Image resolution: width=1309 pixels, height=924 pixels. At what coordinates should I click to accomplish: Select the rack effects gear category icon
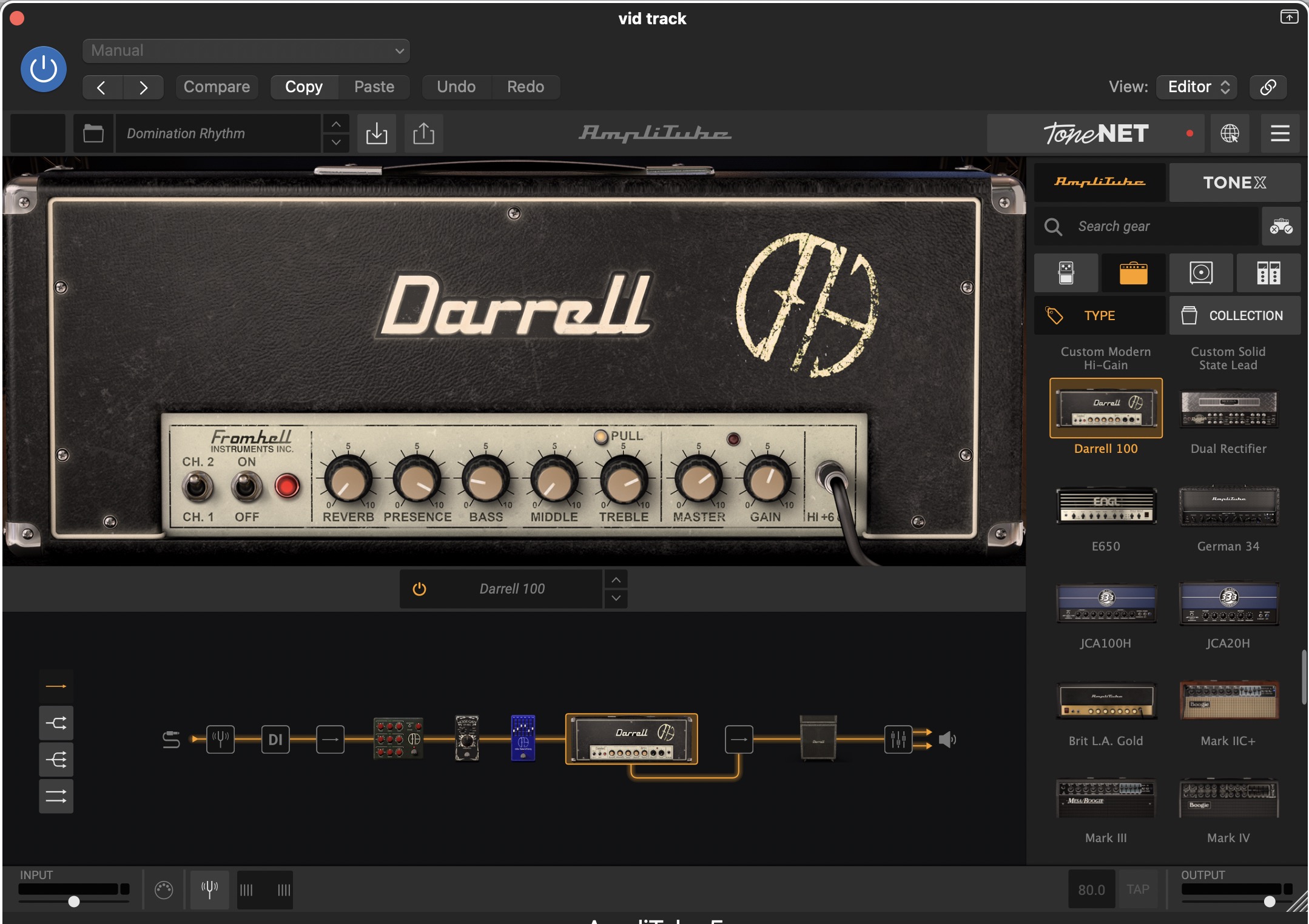click(x=1268, y=273)
